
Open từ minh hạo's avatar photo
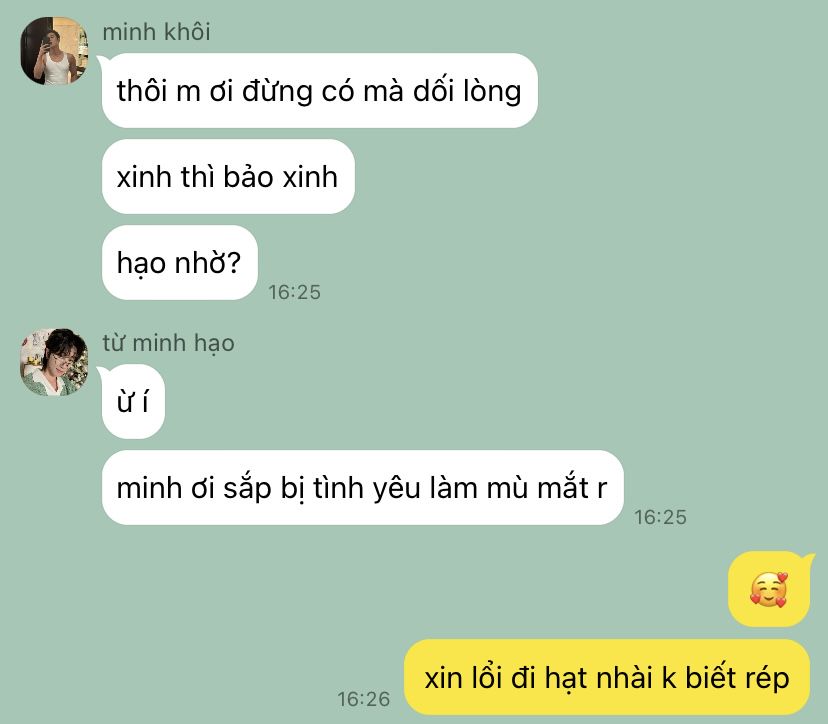pos(54,362)
